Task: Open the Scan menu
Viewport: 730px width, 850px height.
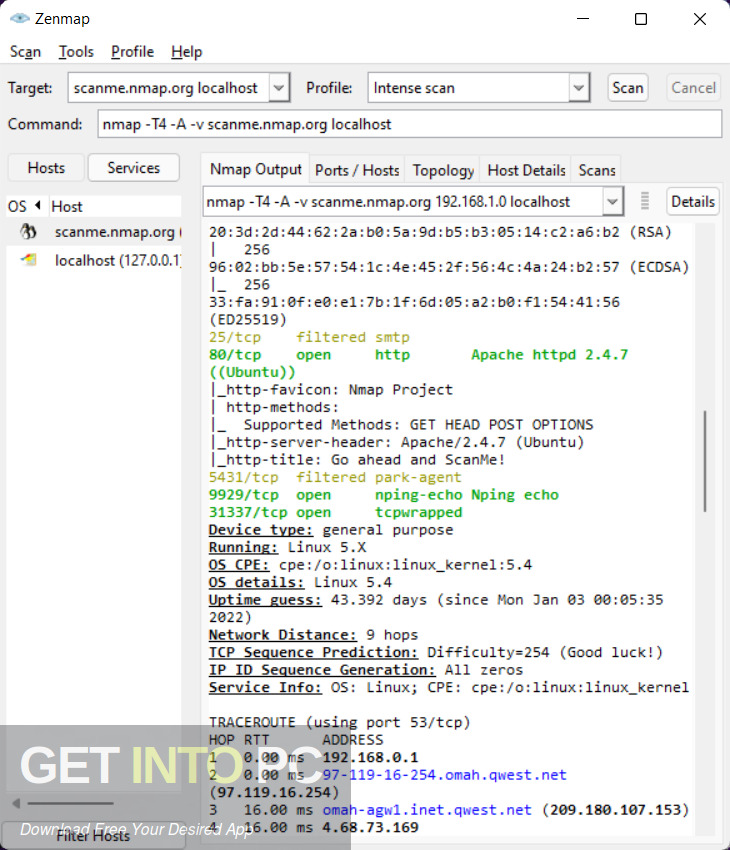Action: tap(25, 52)
